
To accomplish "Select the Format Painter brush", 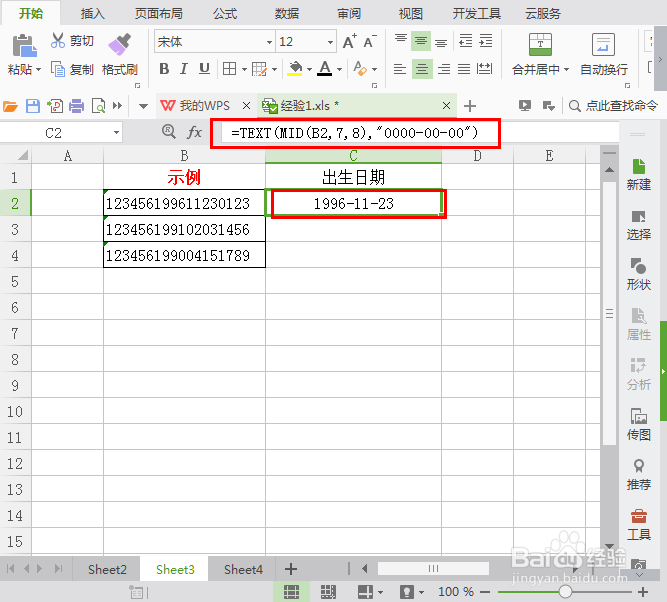I will pos(120,44).
